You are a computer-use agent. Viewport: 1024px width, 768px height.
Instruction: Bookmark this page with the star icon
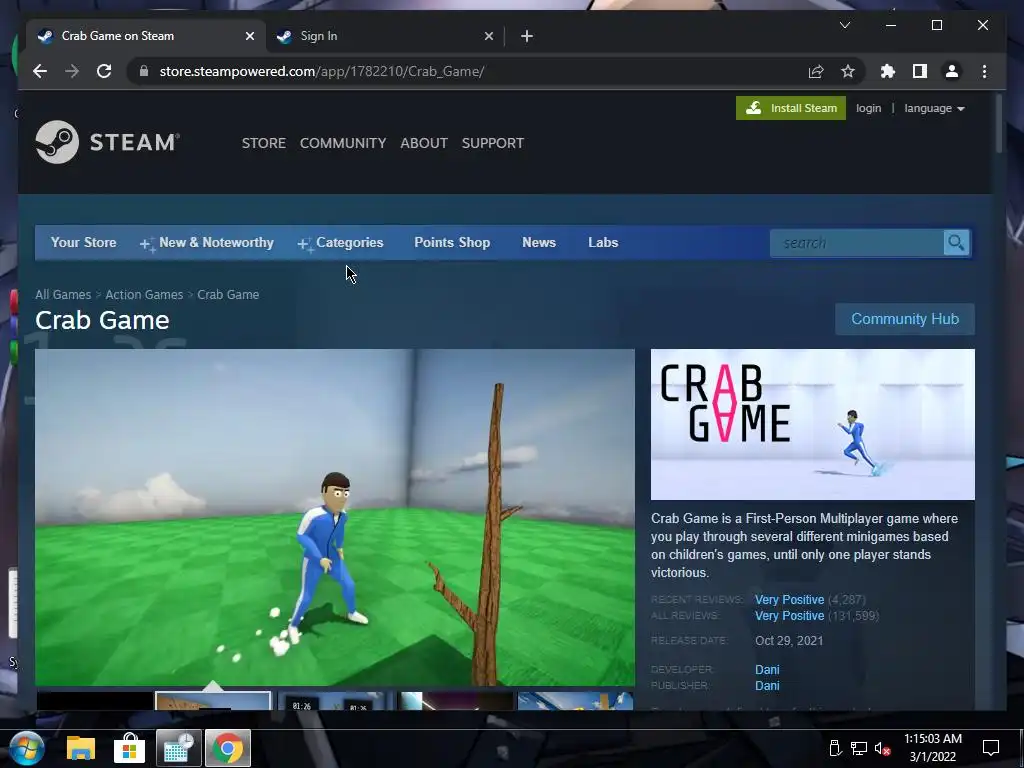(x=848, y=71)
